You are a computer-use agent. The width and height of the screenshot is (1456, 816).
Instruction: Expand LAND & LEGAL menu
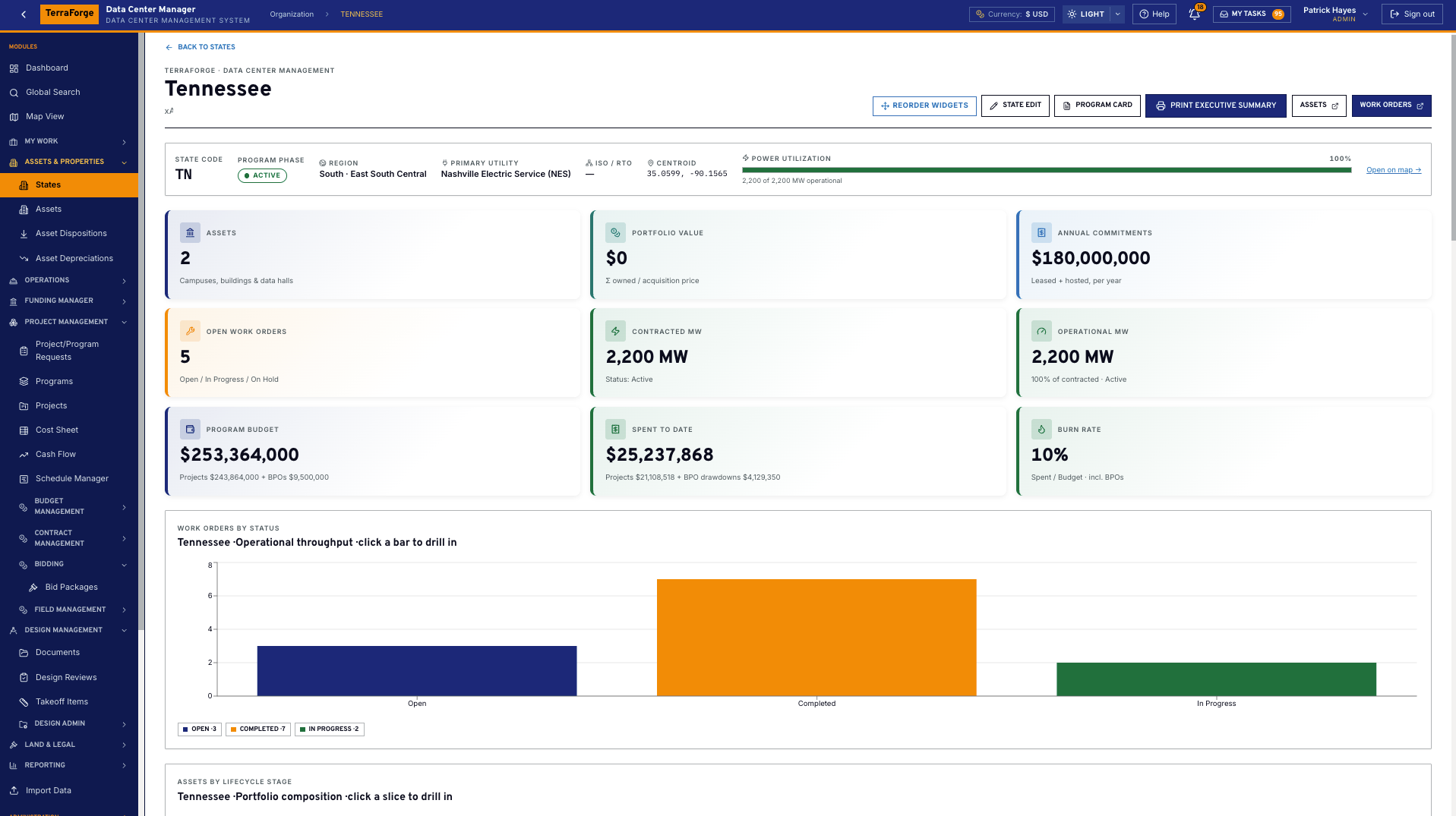(x=69, y=745)
